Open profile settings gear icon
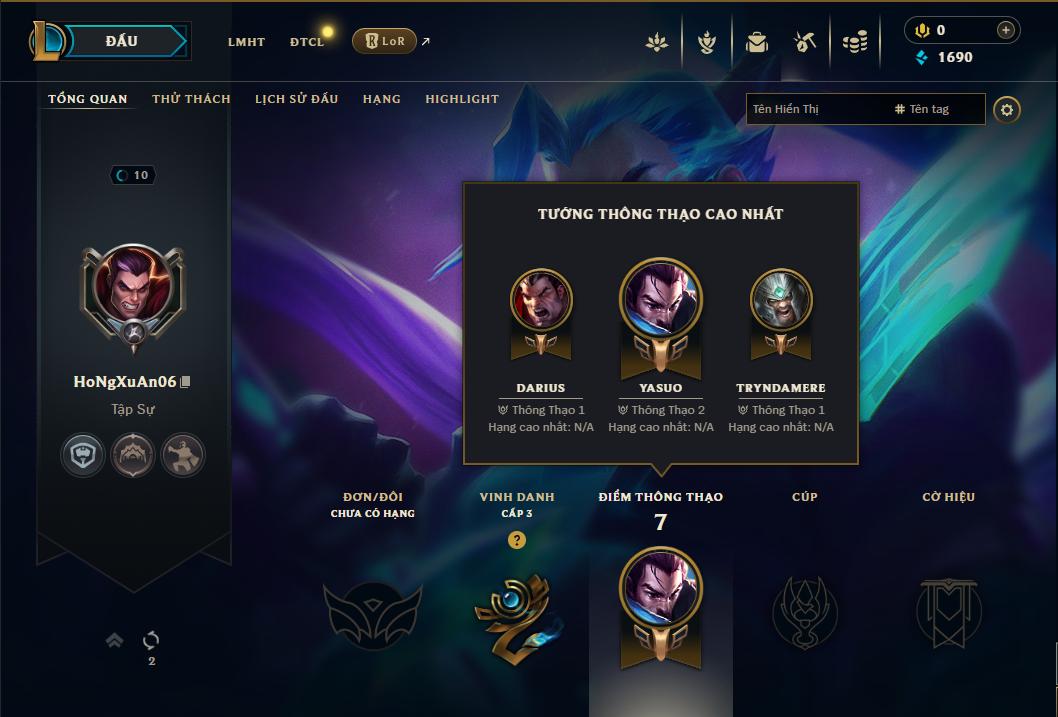1058x717 pixels. pyautogui.click(x=1007, y=110)
